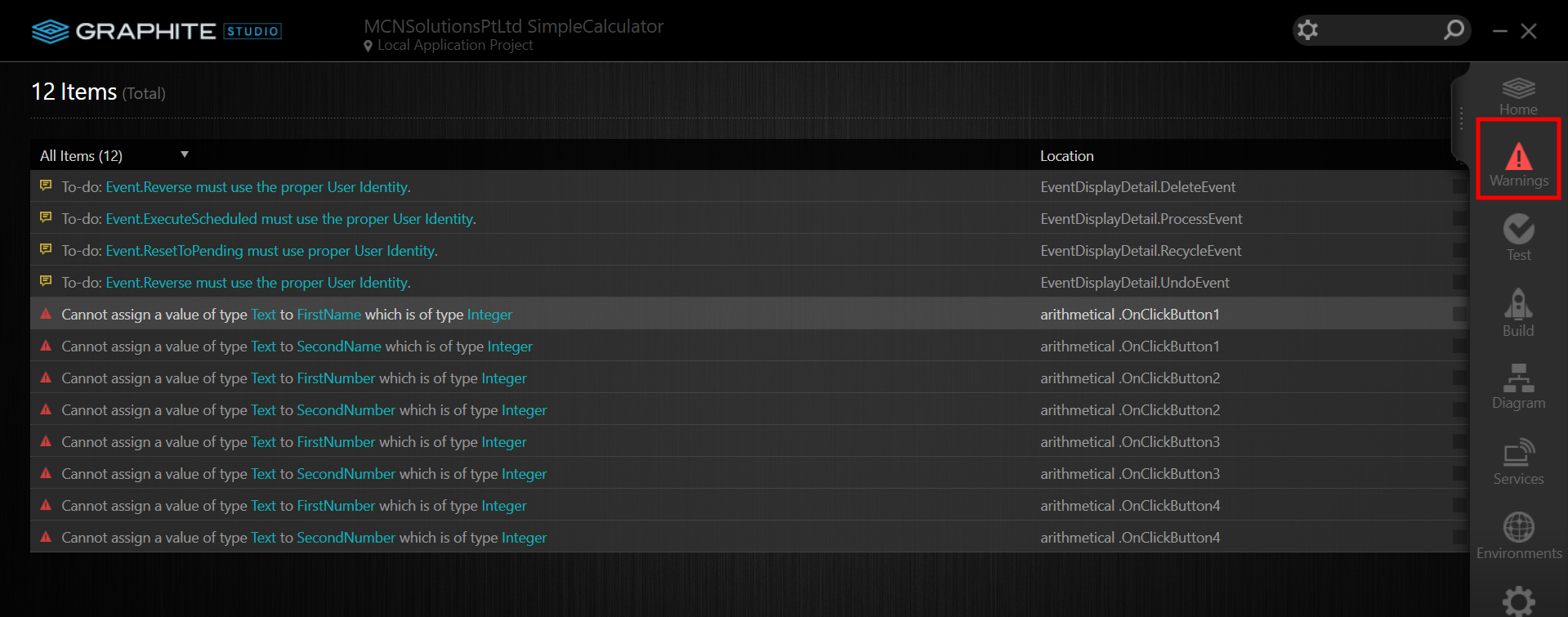Open the Build rocket icon
Viewport: 1568px width, 617px height.
(x=1518, y=311)
